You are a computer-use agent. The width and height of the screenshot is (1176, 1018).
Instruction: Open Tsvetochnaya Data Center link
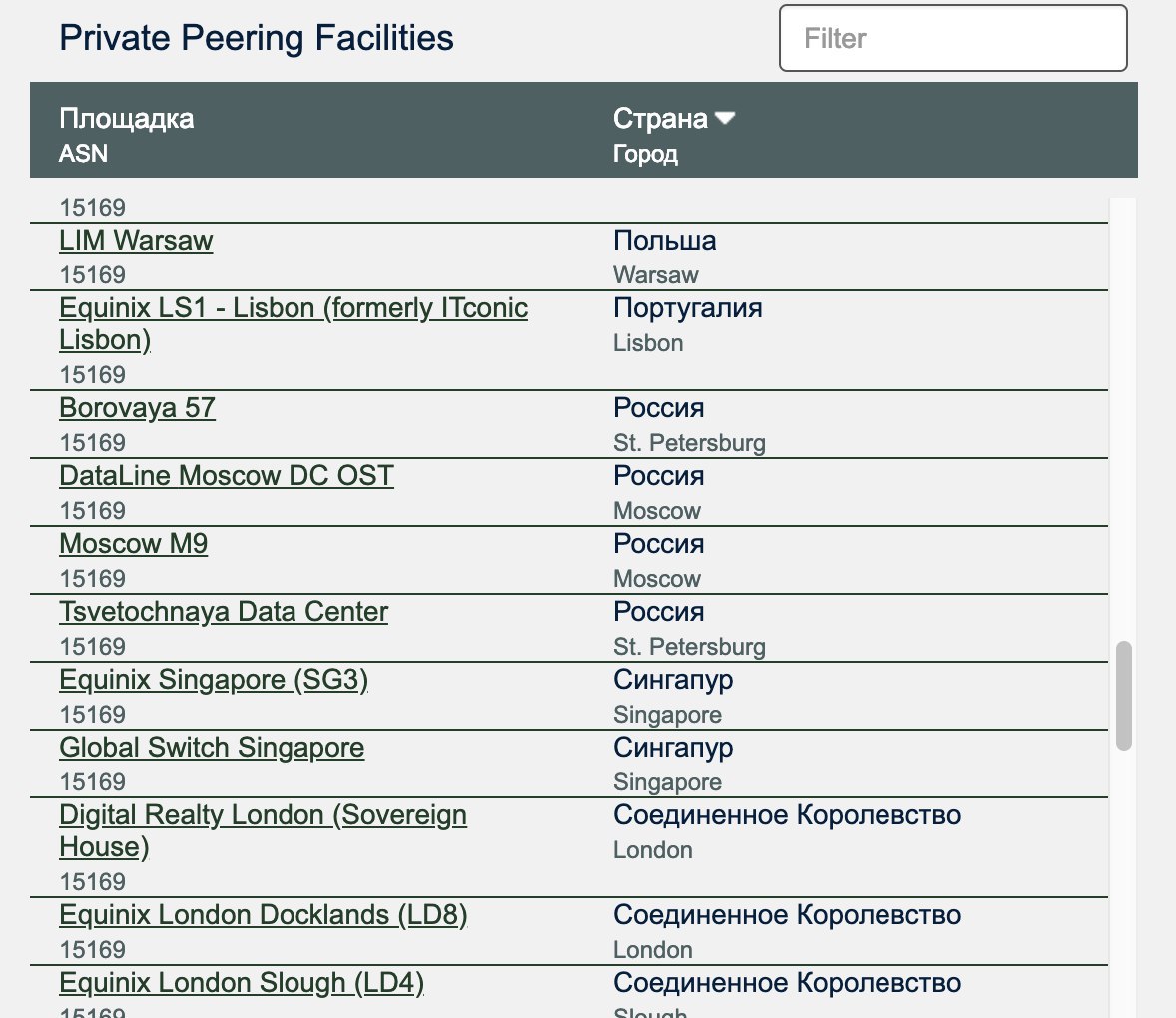[224, 612]
